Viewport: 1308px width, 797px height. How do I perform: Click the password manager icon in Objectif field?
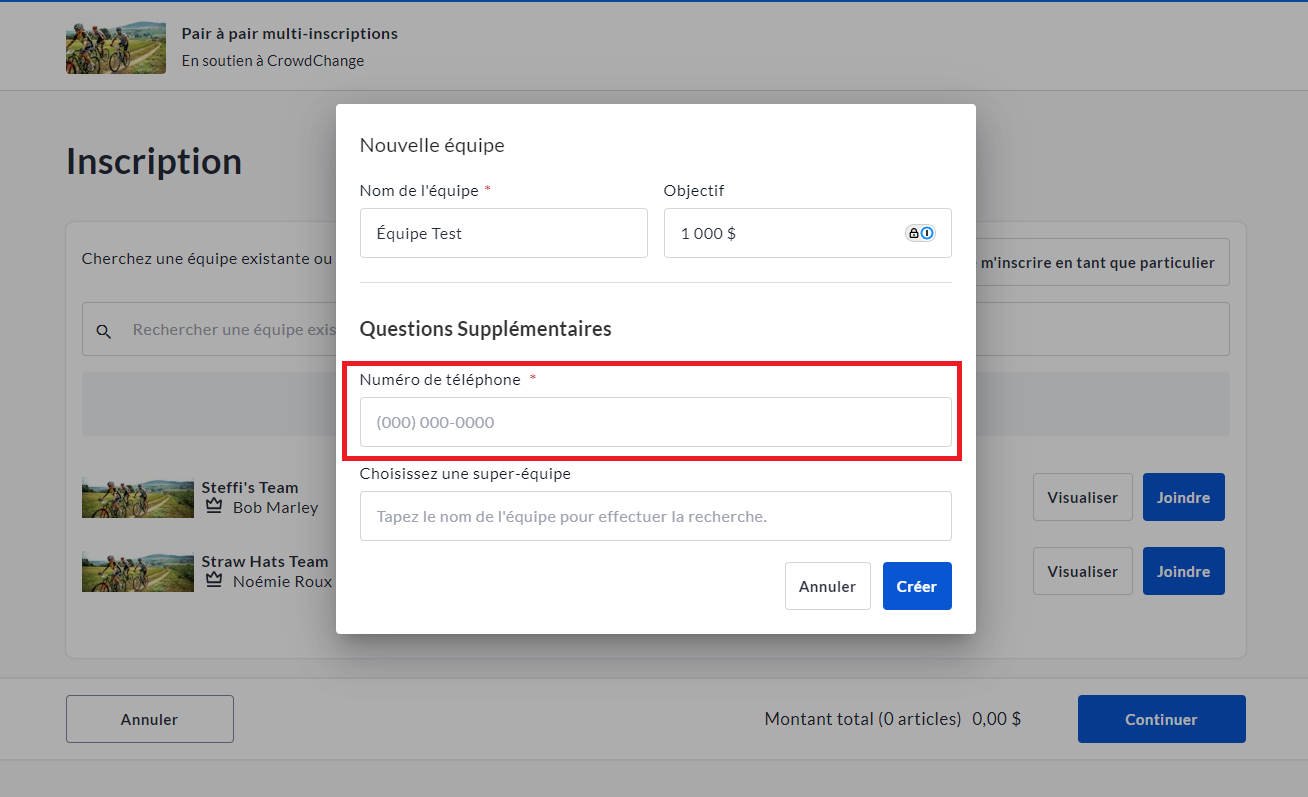point(920,233)
